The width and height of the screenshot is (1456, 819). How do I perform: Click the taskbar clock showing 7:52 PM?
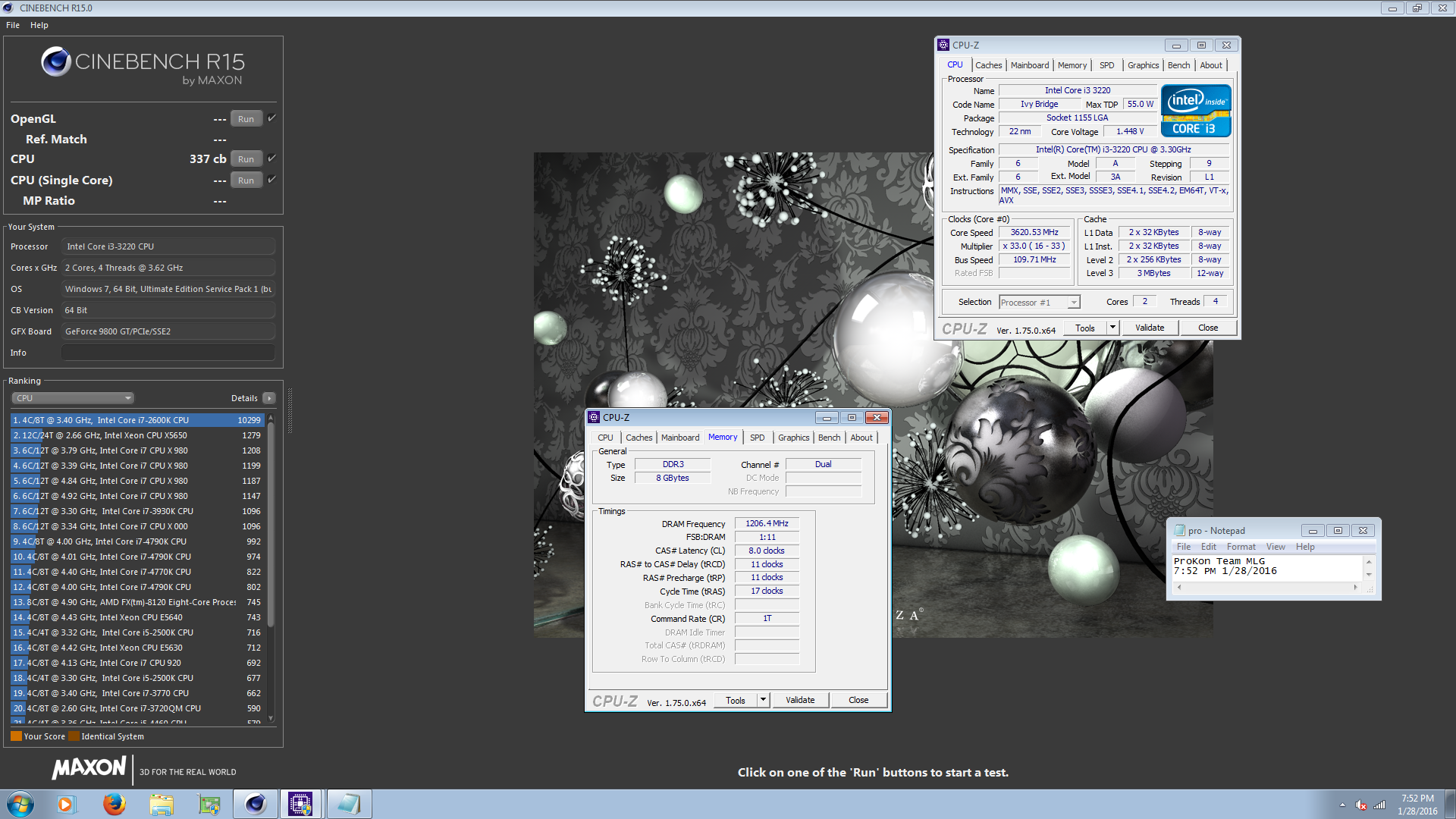click(x=1417, y=805)
